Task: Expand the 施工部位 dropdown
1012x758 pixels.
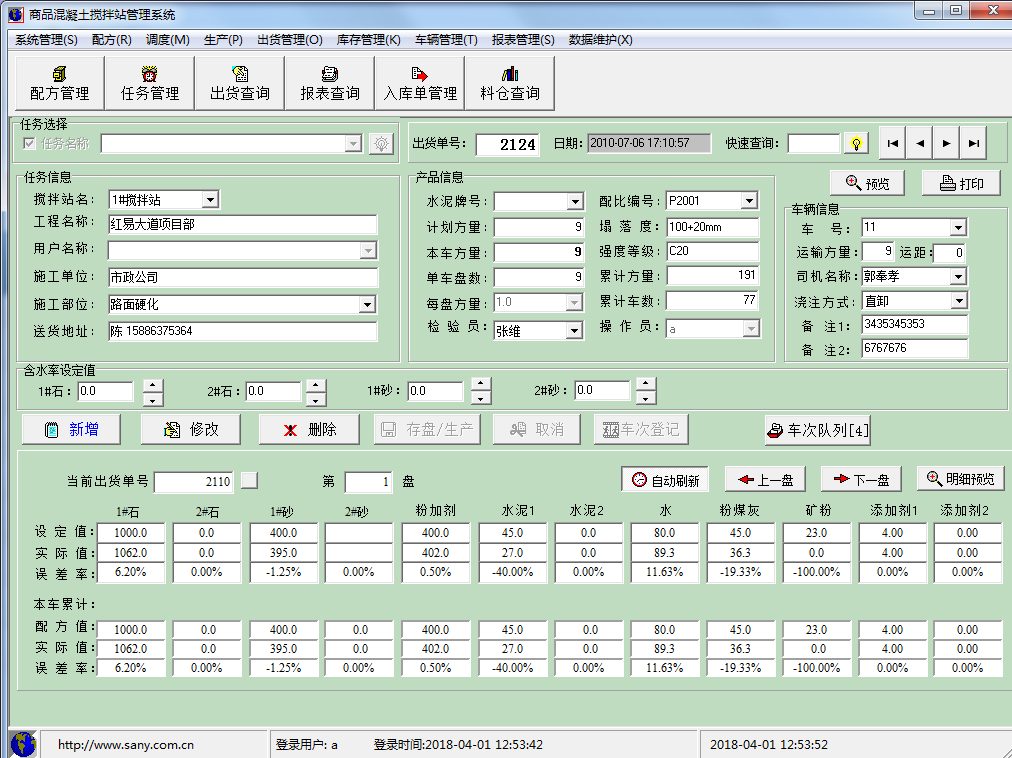Action: click(x=367, y=305)
